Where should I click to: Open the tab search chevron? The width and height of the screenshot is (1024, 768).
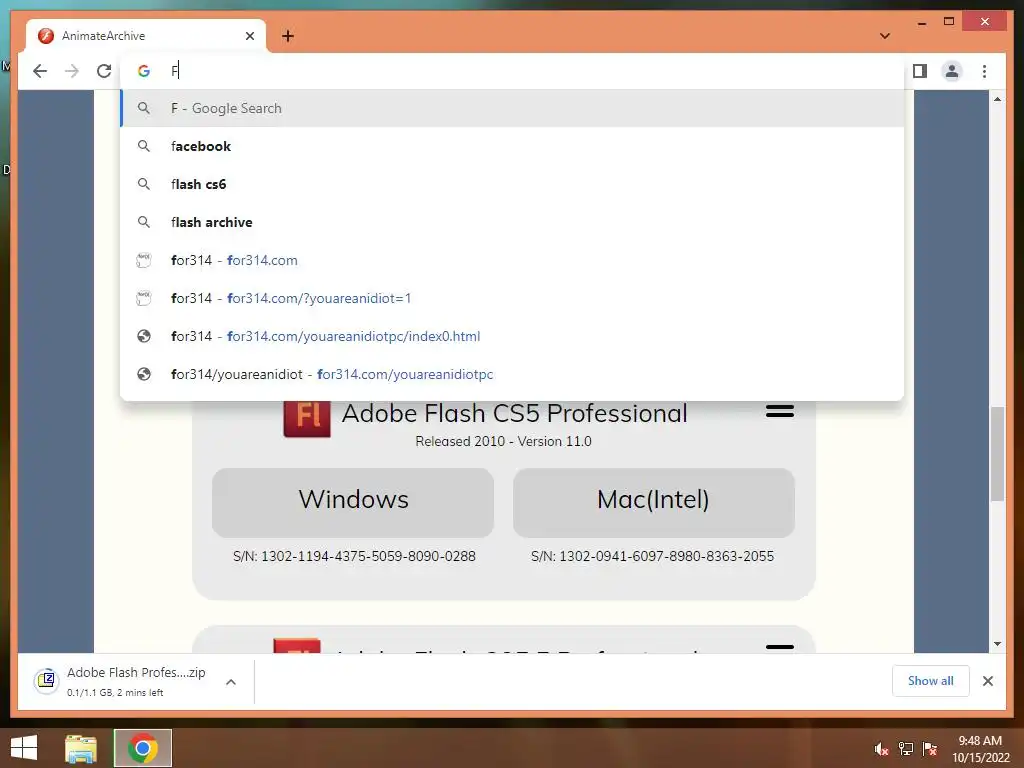885,36
